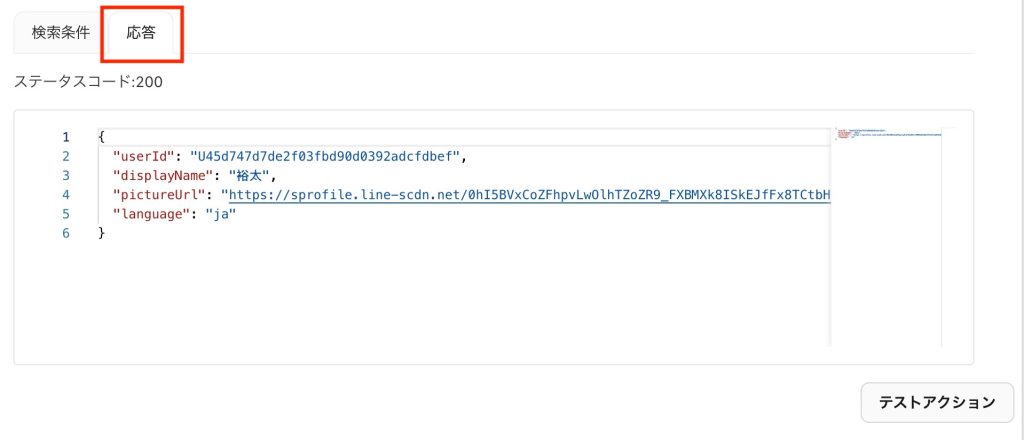Click line number 5 in the gutter
Image resolution: width=1024 pixels, height=440 pixels.
[65, 214]
